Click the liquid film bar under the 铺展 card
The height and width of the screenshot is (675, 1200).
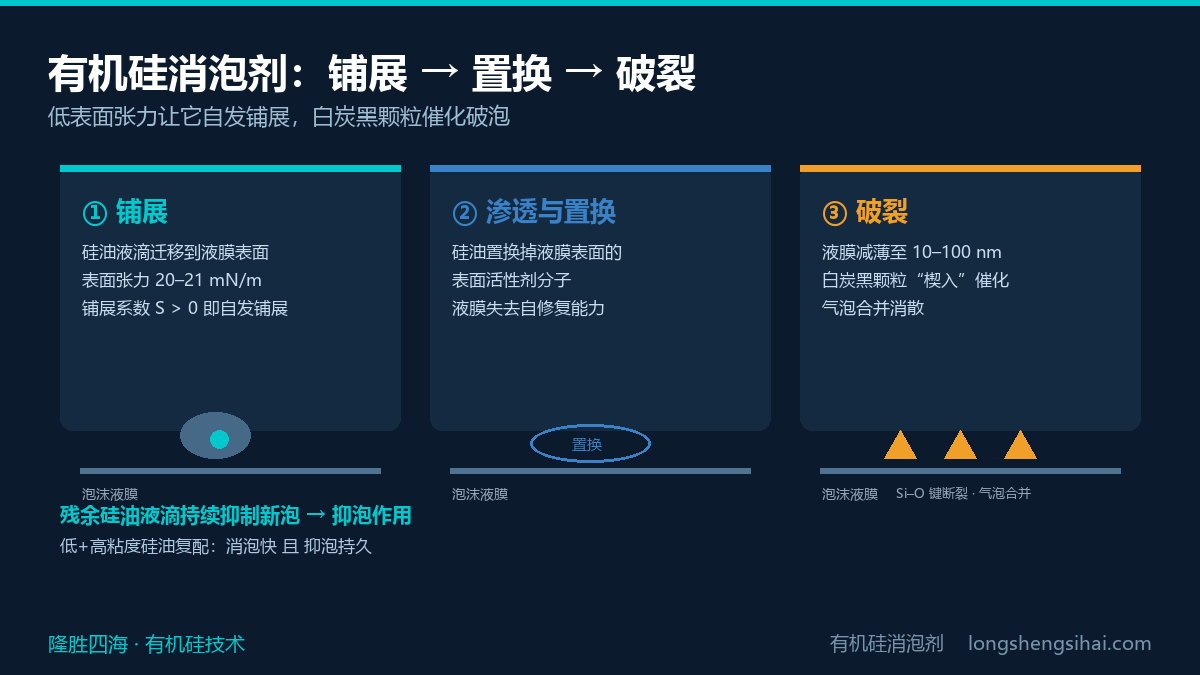point(230,471)
